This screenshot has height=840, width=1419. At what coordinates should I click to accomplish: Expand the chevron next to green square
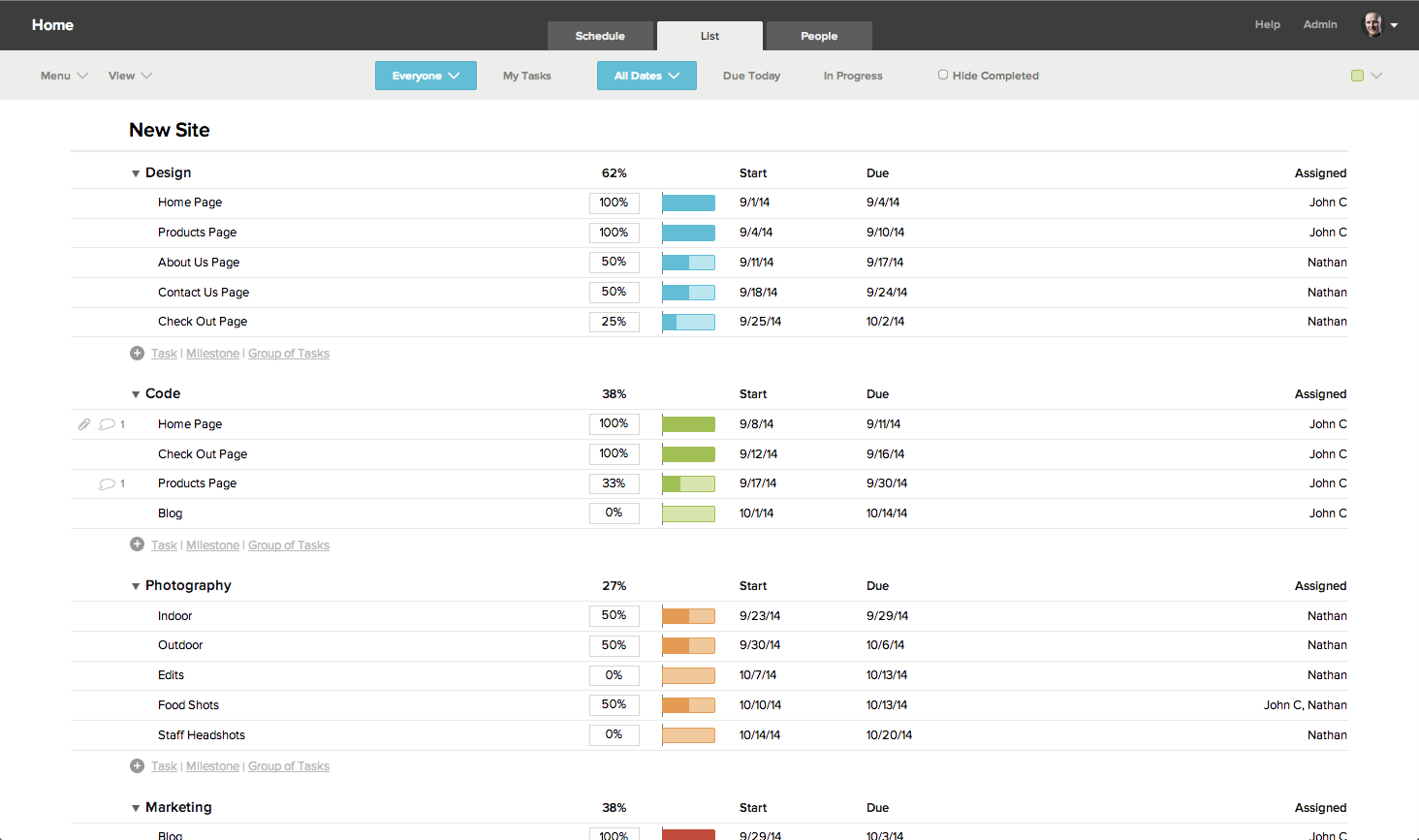(1376, 76)
